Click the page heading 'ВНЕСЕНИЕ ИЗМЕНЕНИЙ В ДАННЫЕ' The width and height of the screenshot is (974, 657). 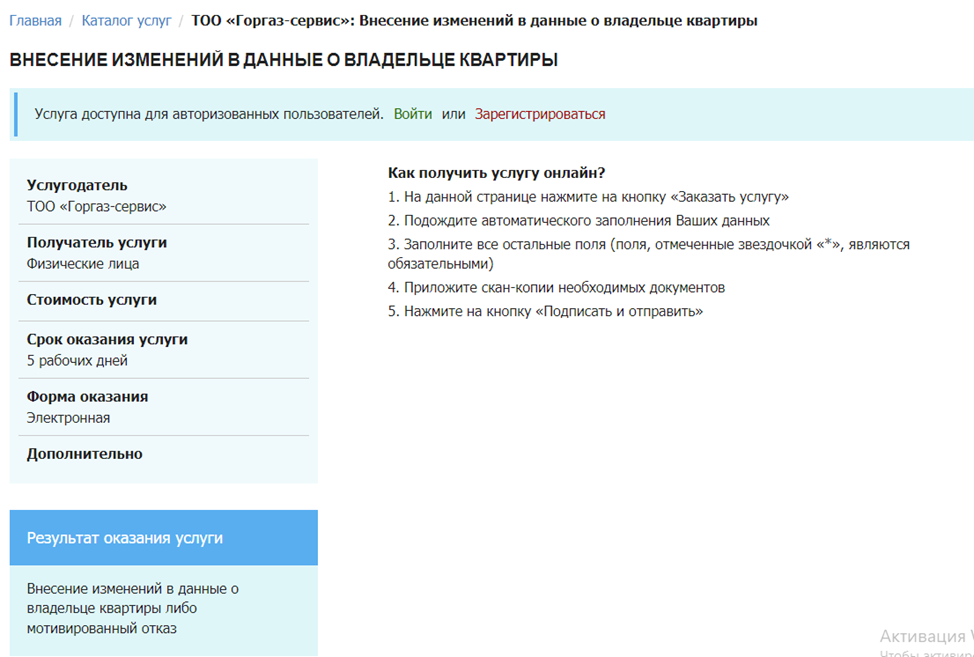(283, 61)
